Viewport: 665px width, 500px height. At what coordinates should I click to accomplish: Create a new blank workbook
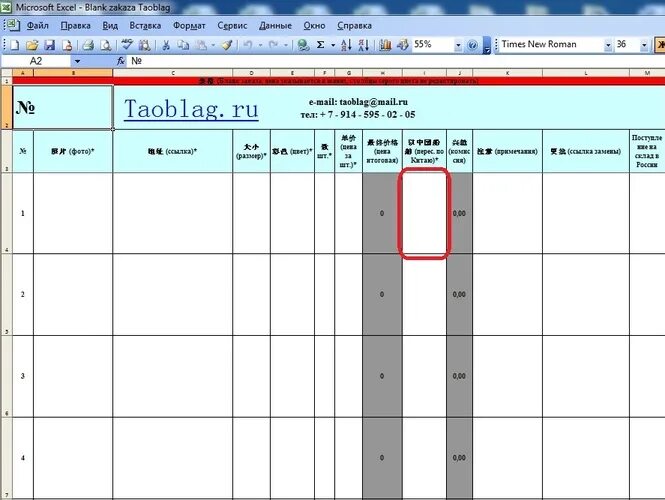(x=15, y=45)
